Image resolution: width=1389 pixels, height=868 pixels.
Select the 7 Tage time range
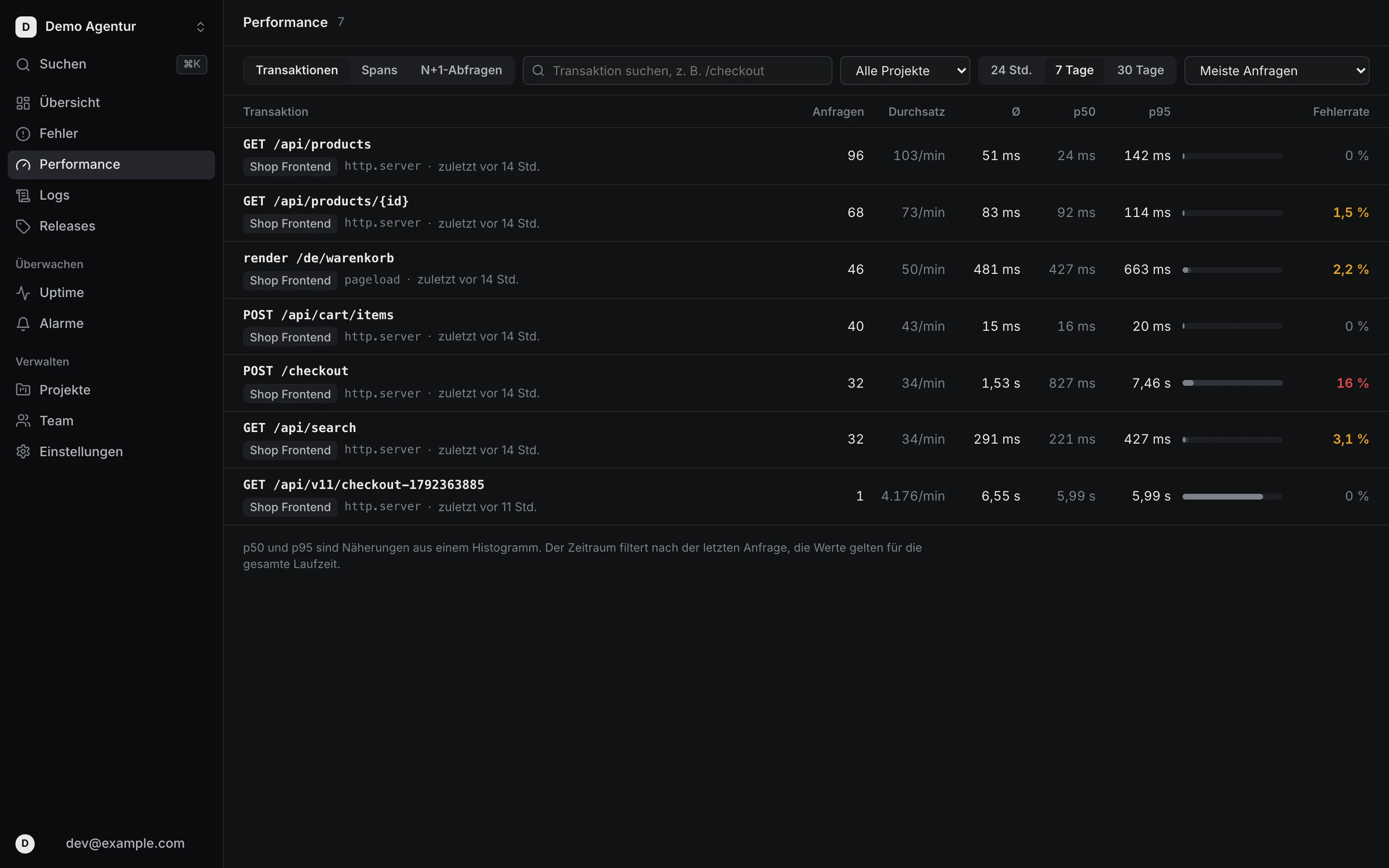tap(1074, 70)
